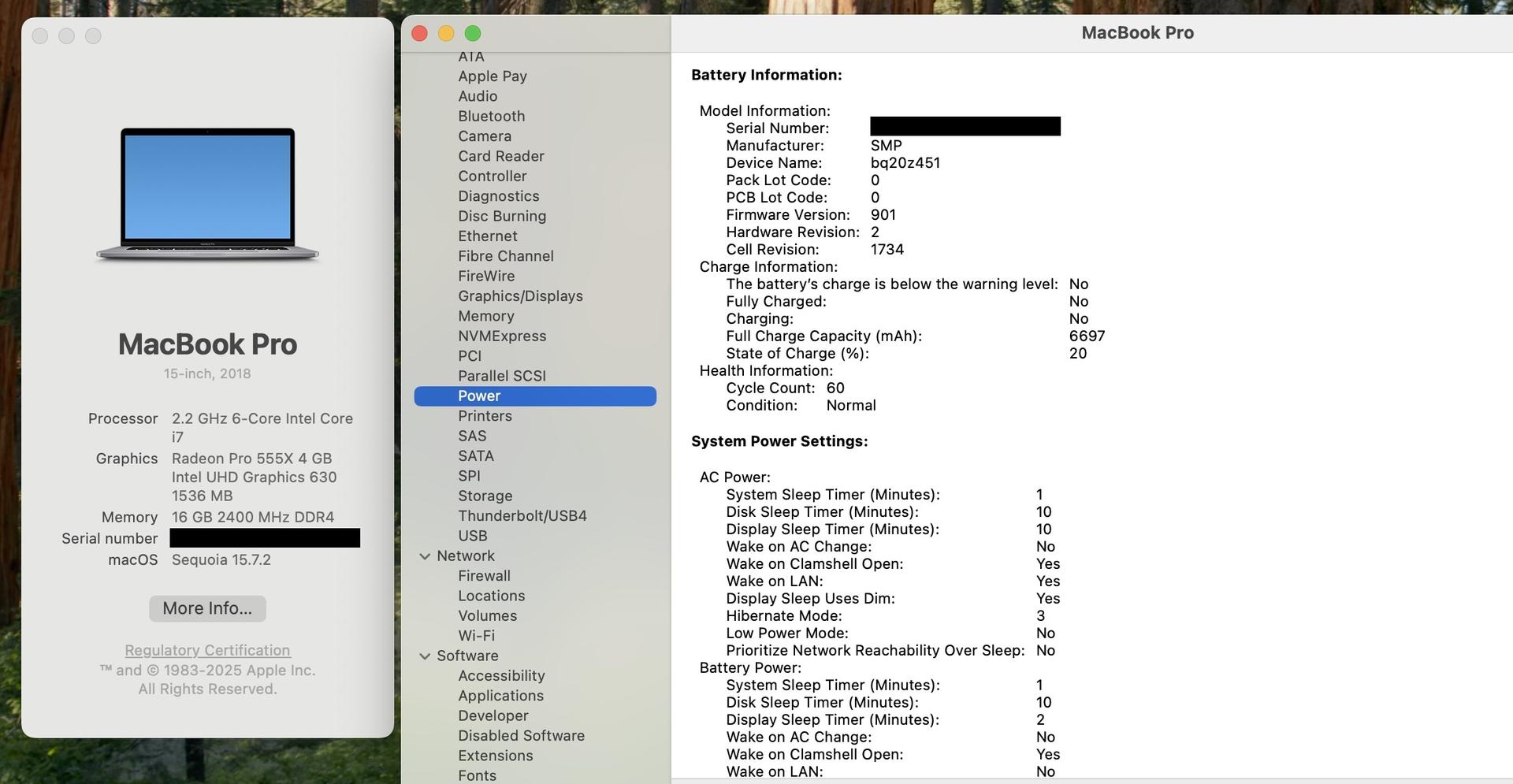Screen dimensions: 1513x784
Task: Open the Controller section
Action: point(493,176)
